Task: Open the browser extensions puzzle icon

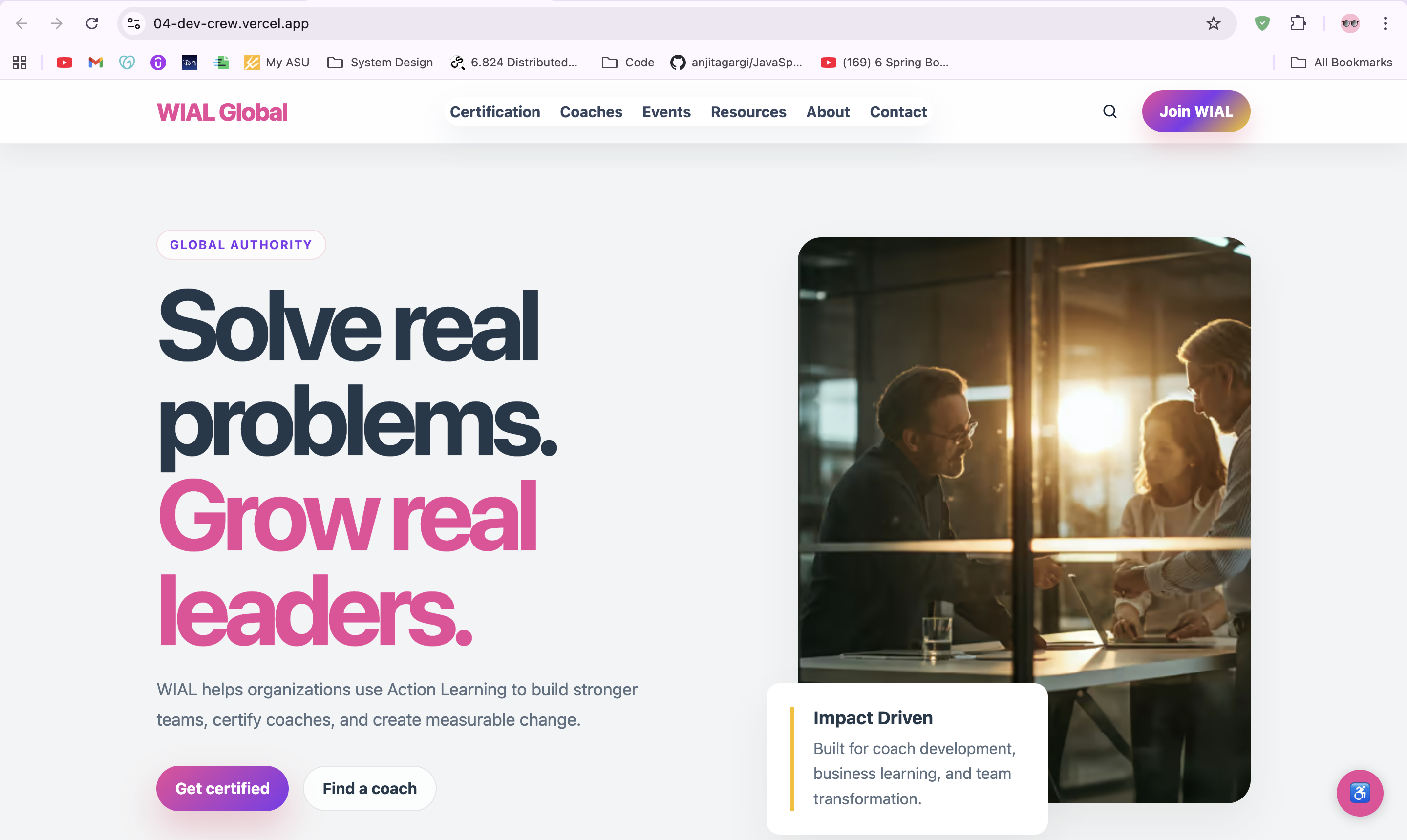Action: coord(1298,23)
